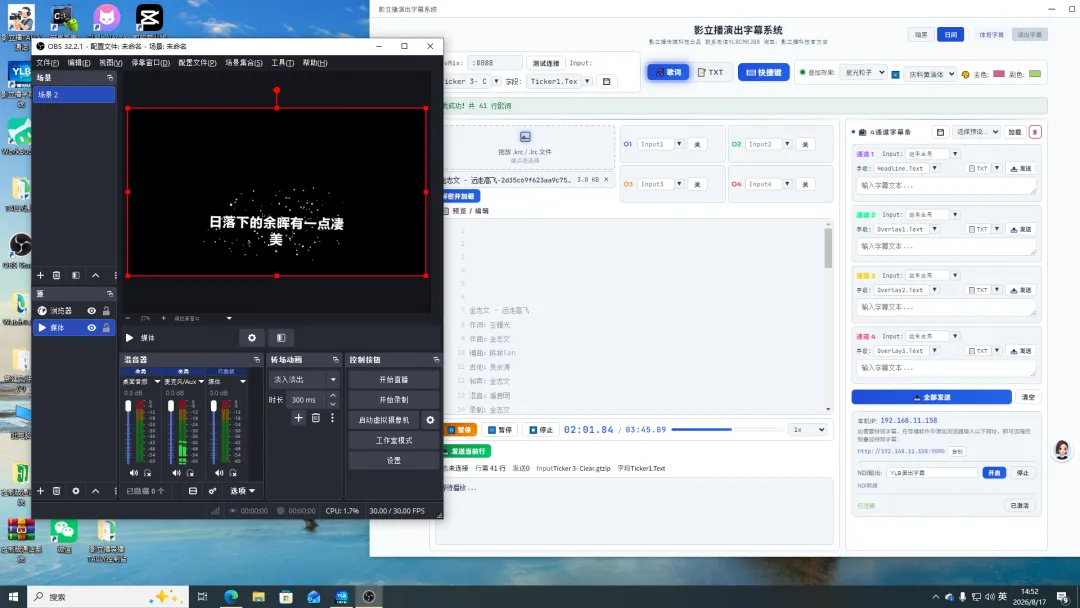Screen dimensions: 1080x608
Task: Undock the 混音器 panel
Action: tap(257, 359)
